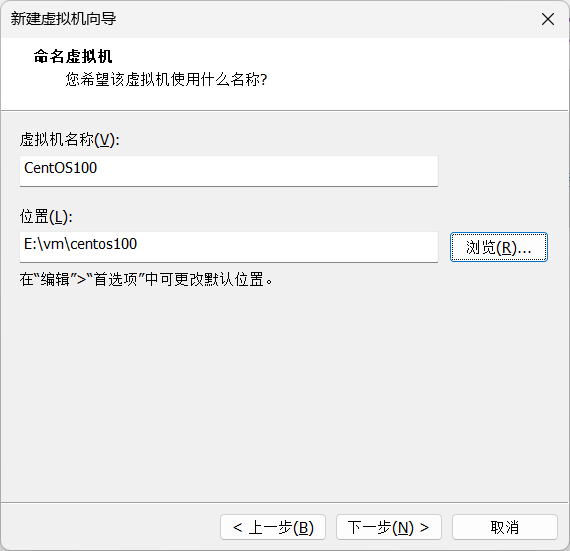Viewport: 570px width, 551px height.
Task: Go to 下一步(N) step
Action: point(389,527)
